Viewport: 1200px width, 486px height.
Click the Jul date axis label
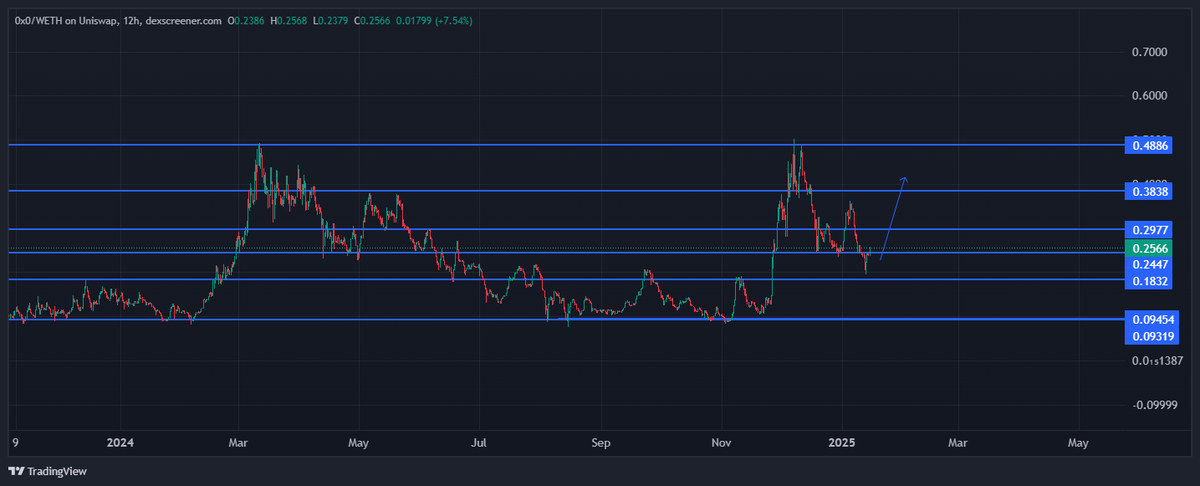(x=479, y=441)
